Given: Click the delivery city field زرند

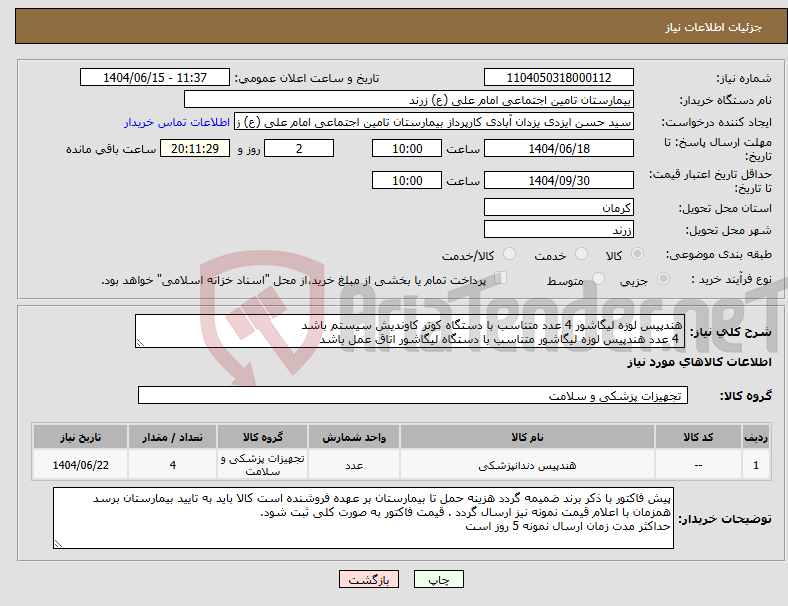Looking at the screenshot, I should [559, 229].
